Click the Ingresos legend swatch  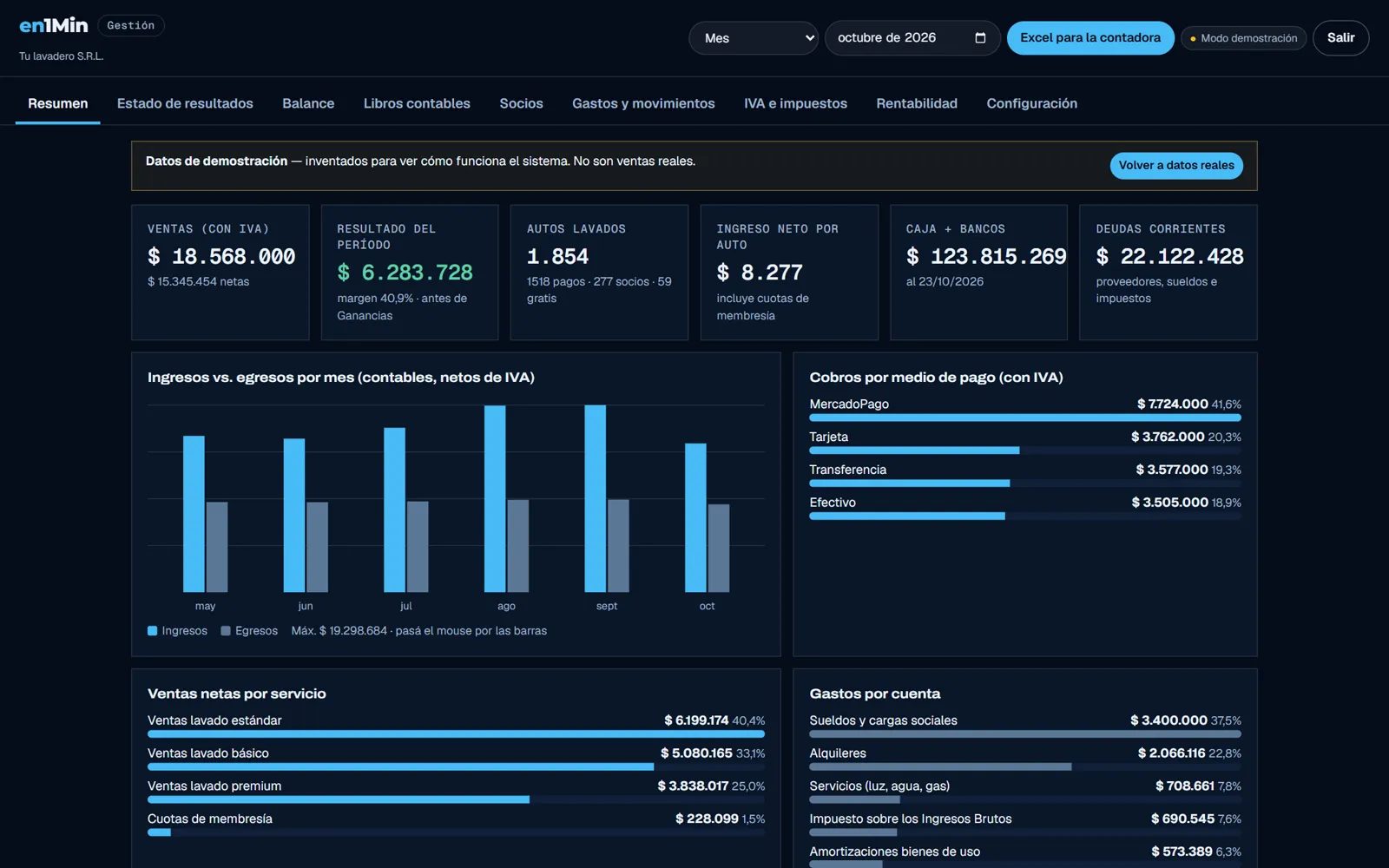[x=153, y=631]
